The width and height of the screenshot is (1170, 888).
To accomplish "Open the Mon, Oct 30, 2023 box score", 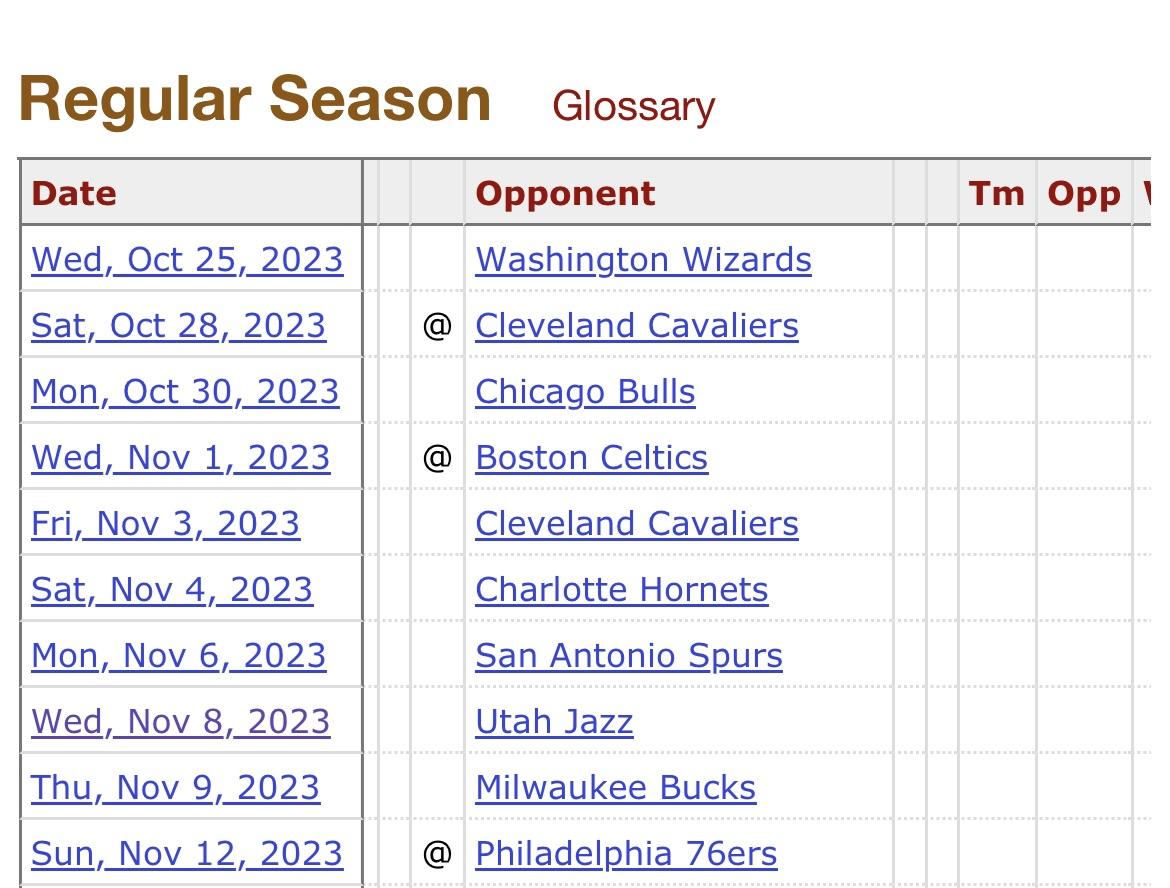I will (x=185, y=392).
